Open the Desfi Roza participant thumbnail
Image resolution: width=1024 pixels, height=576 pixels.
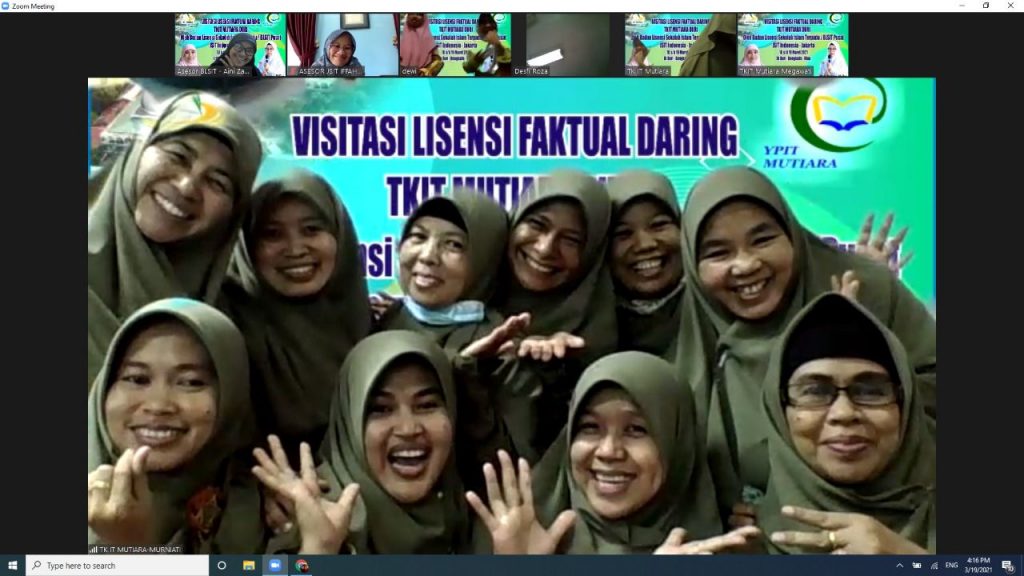pos(568,45)
